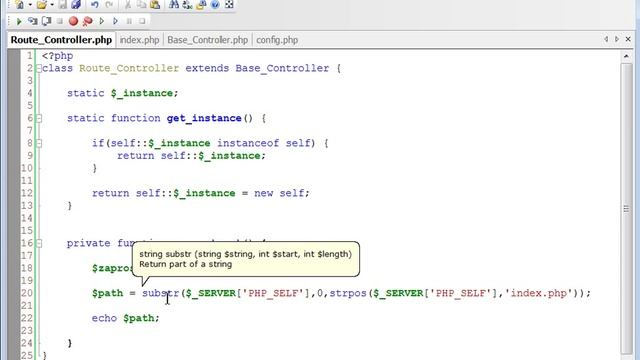Collapse the if block fold on line 8
The image size is (640, 360).
39,144
